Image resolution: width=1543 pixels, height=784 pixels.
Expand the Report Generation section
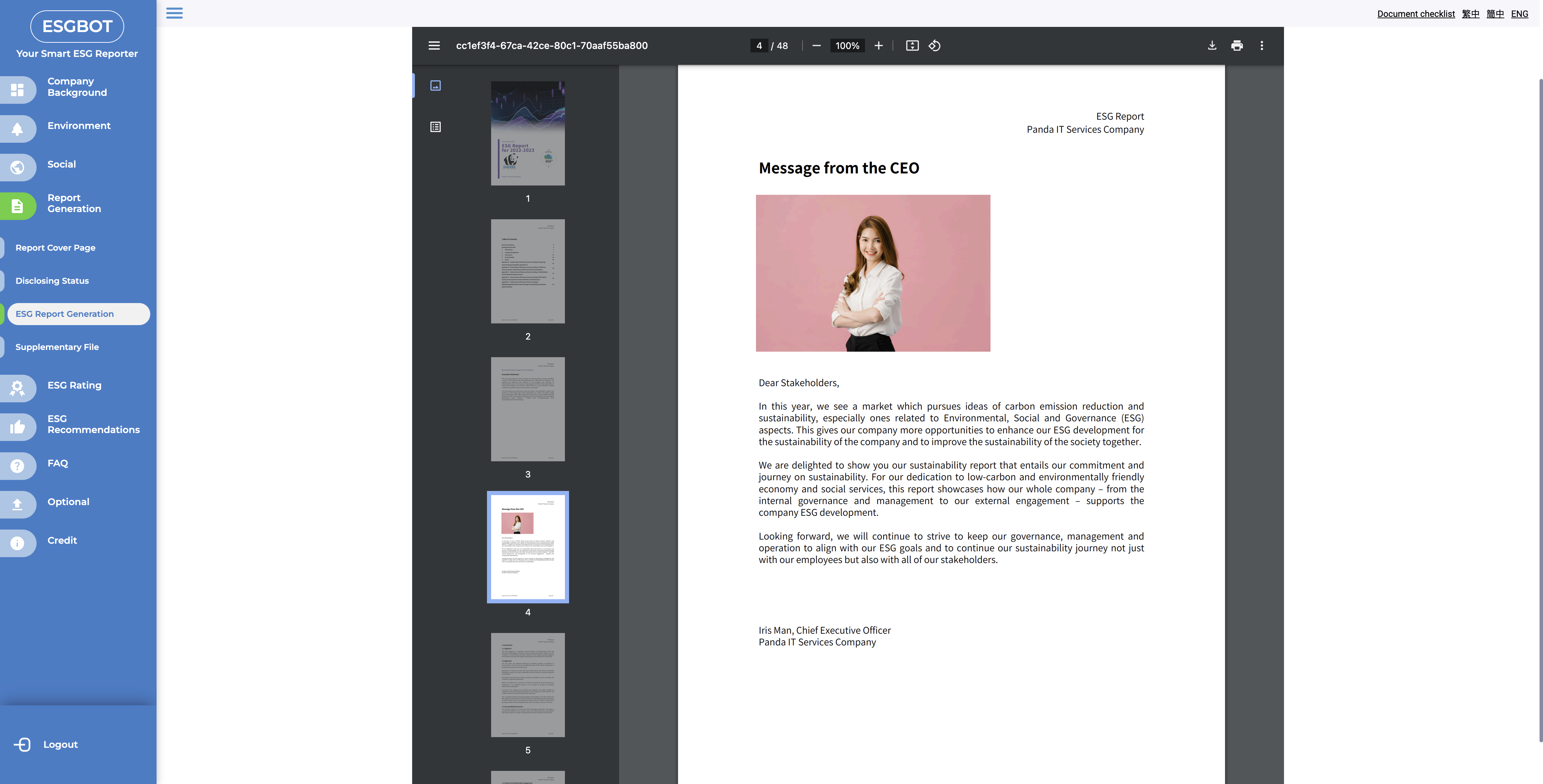click(x=74, y=203)
